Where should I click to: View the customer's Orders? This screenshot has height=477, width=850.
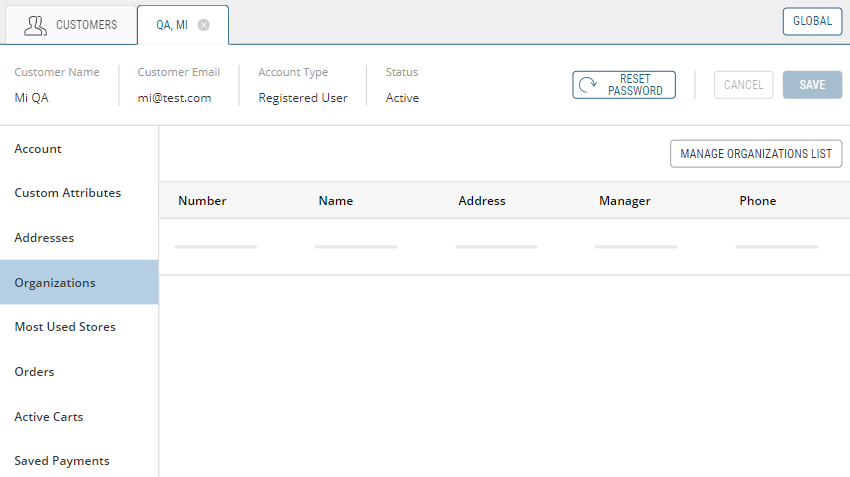click(34, 372)
